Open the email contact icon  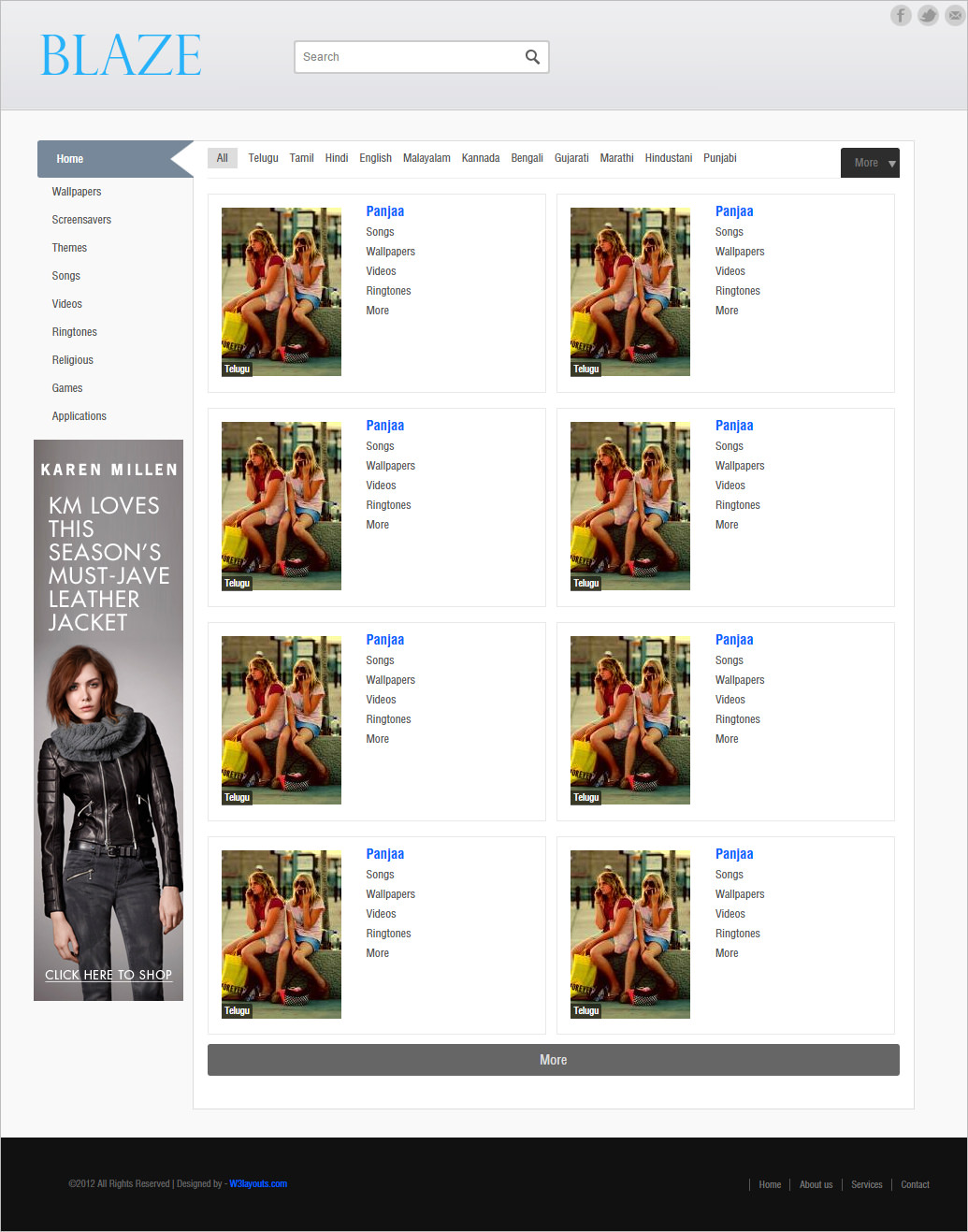(953, 15)
